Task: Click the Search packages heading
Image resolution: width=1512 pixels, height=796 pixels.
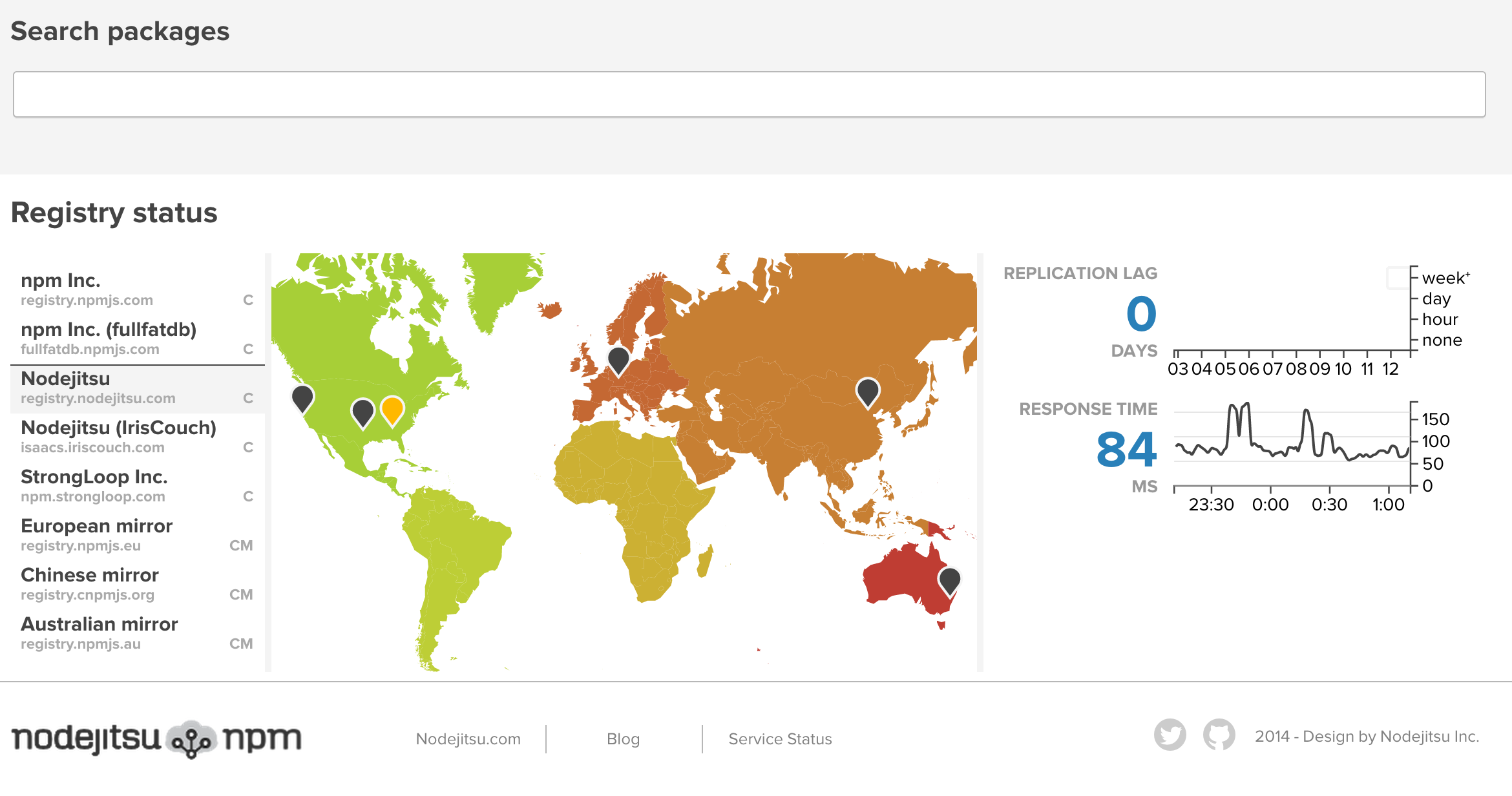Action: click(120, 32)
